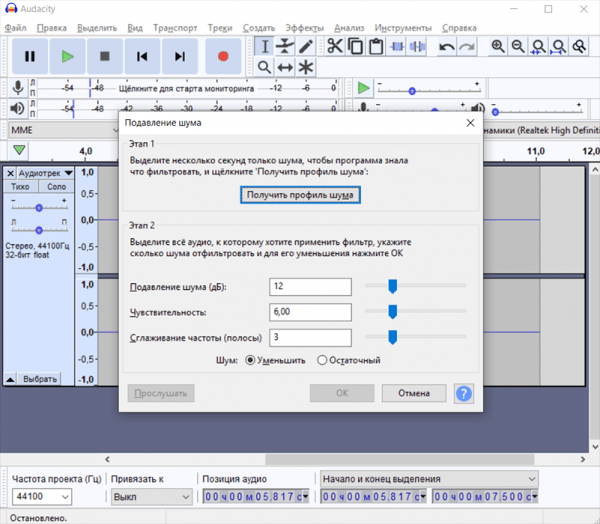Open the MME audio host dropdown
600x524 pixels.
[x=64, y=130]
